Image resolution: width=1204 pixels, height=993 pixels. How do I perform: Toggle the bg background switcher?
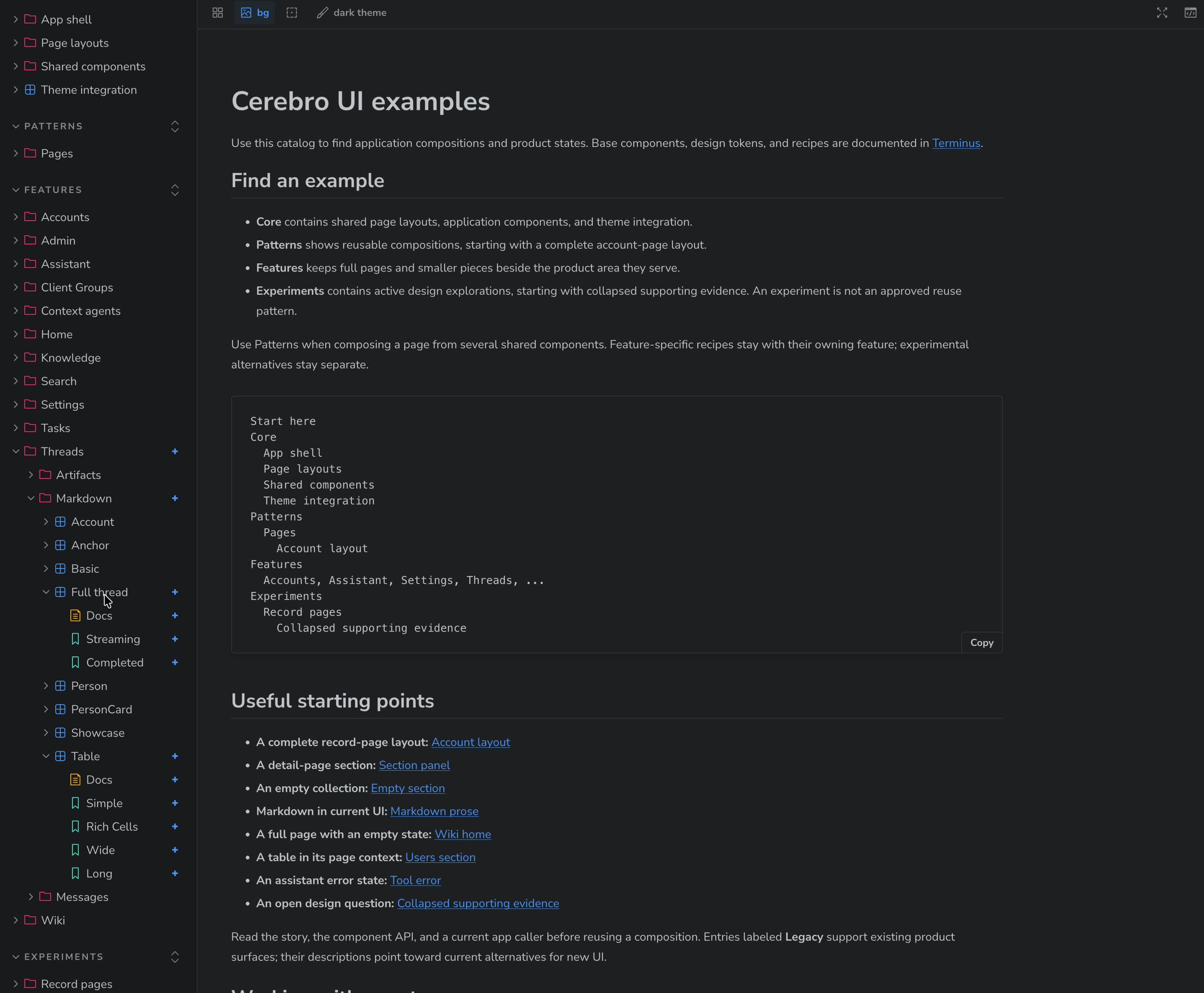click(255, 12)
